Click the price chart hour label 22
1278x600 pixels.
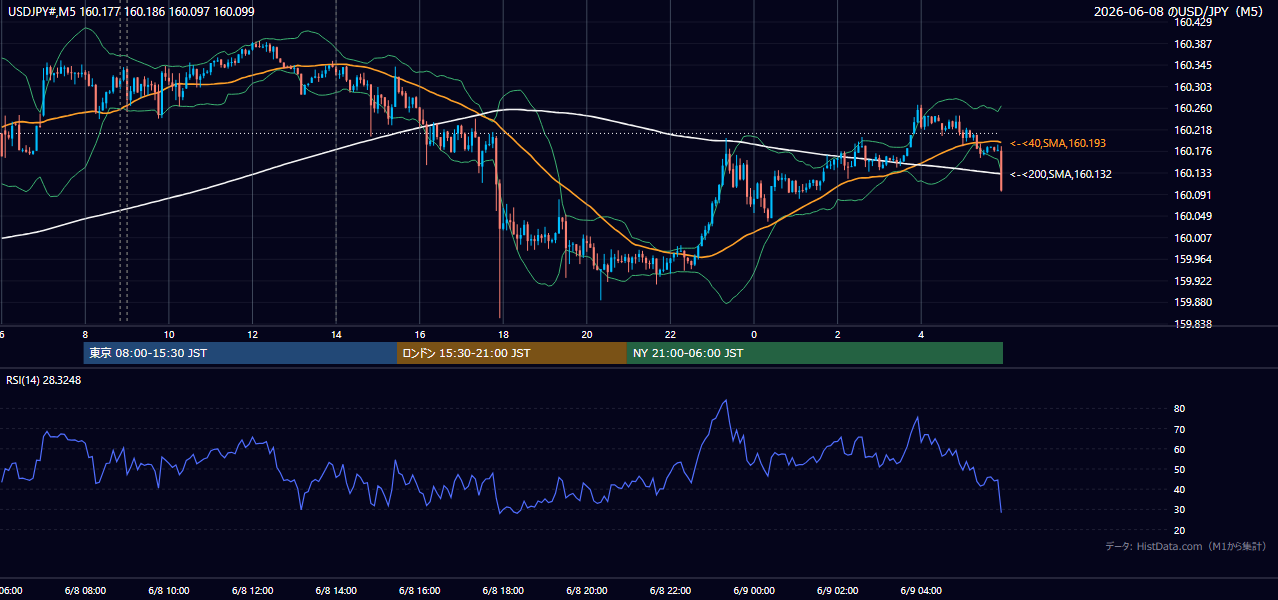click(670, 334)
